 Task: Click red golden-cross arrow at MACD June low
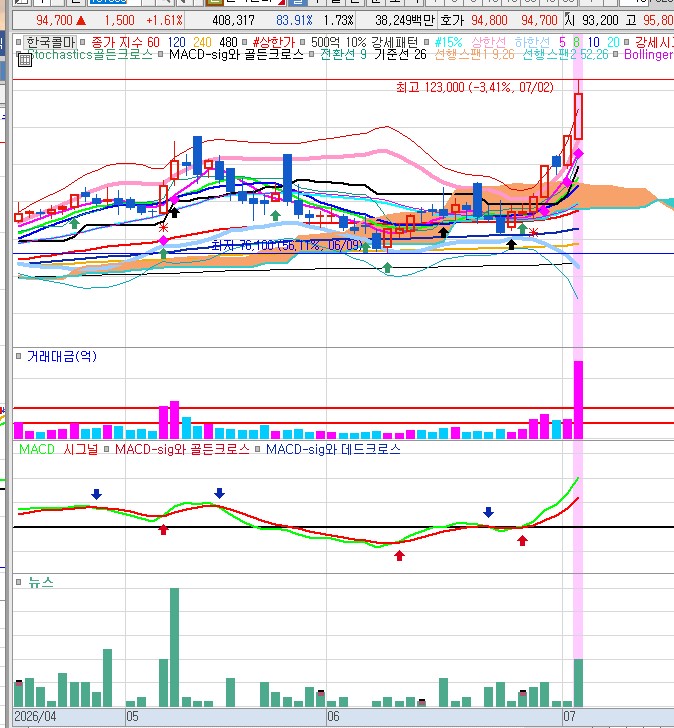point(399,555)
